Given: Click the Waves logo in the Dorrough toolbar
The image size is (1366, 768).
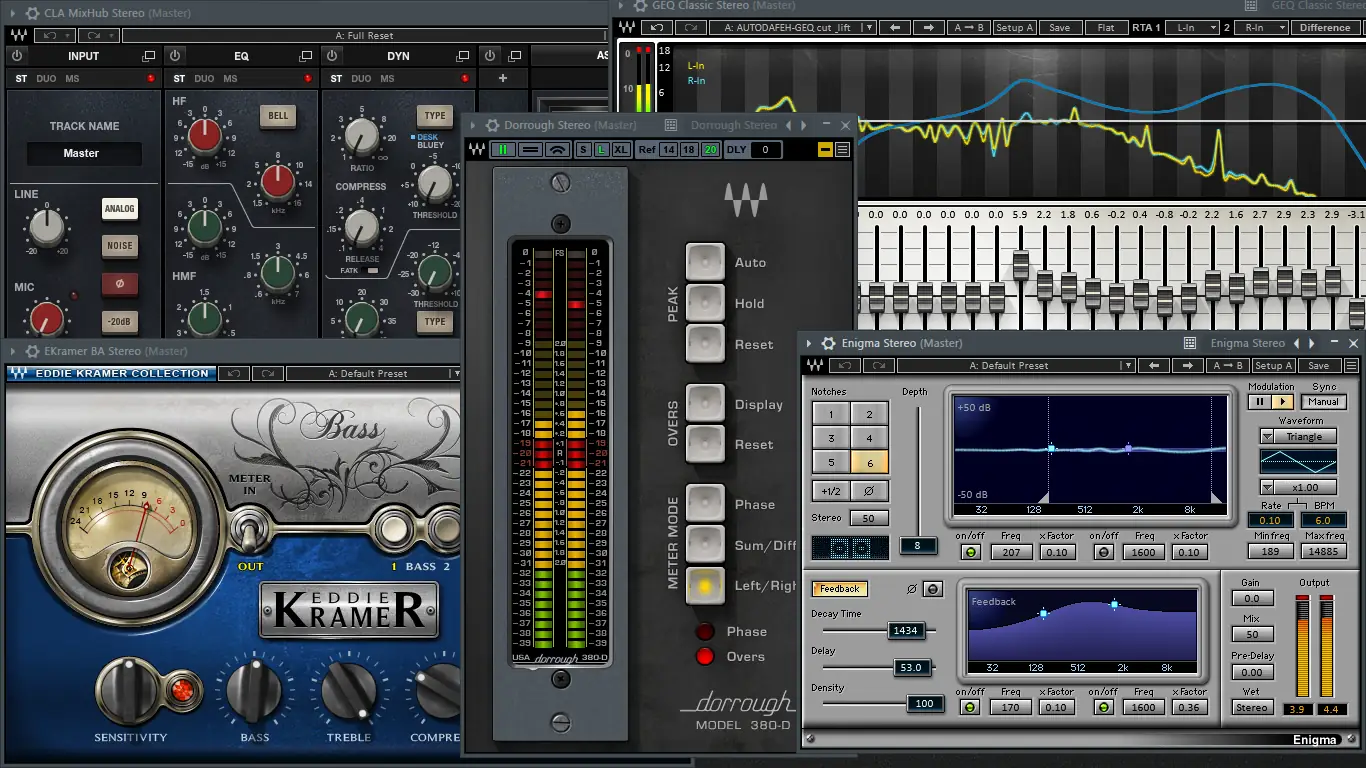Looking at the screenshot, I should tap(477, 150).
